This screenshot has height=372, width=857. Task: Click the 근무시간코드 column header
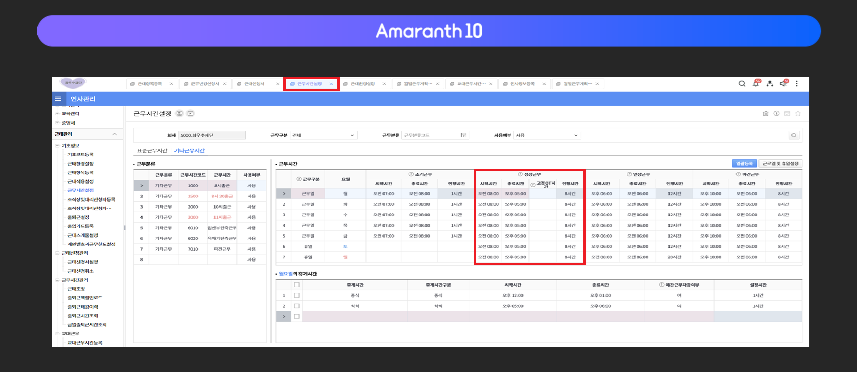193,175
